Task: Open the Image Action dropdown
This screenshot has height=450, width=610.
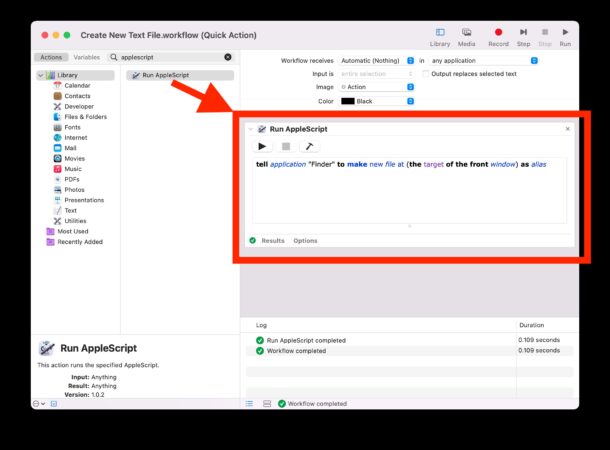Action: (376, 87)
